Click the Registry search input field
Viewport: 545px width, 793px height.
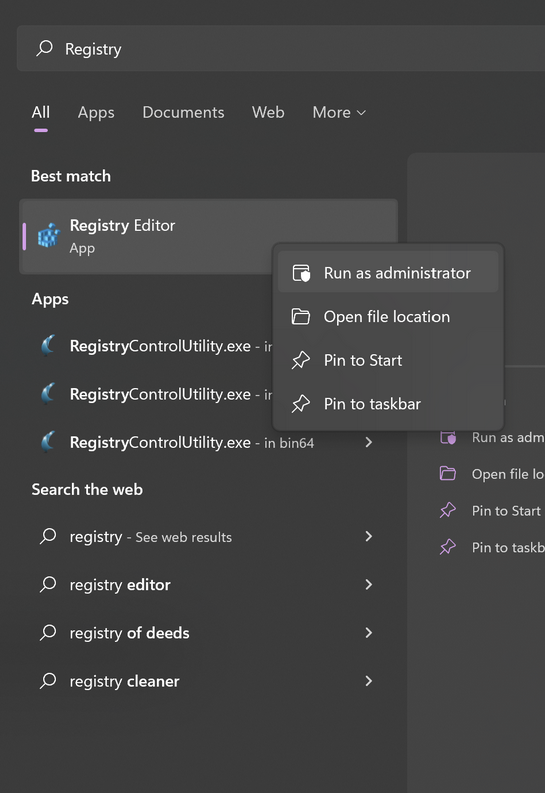coord(281,49)
